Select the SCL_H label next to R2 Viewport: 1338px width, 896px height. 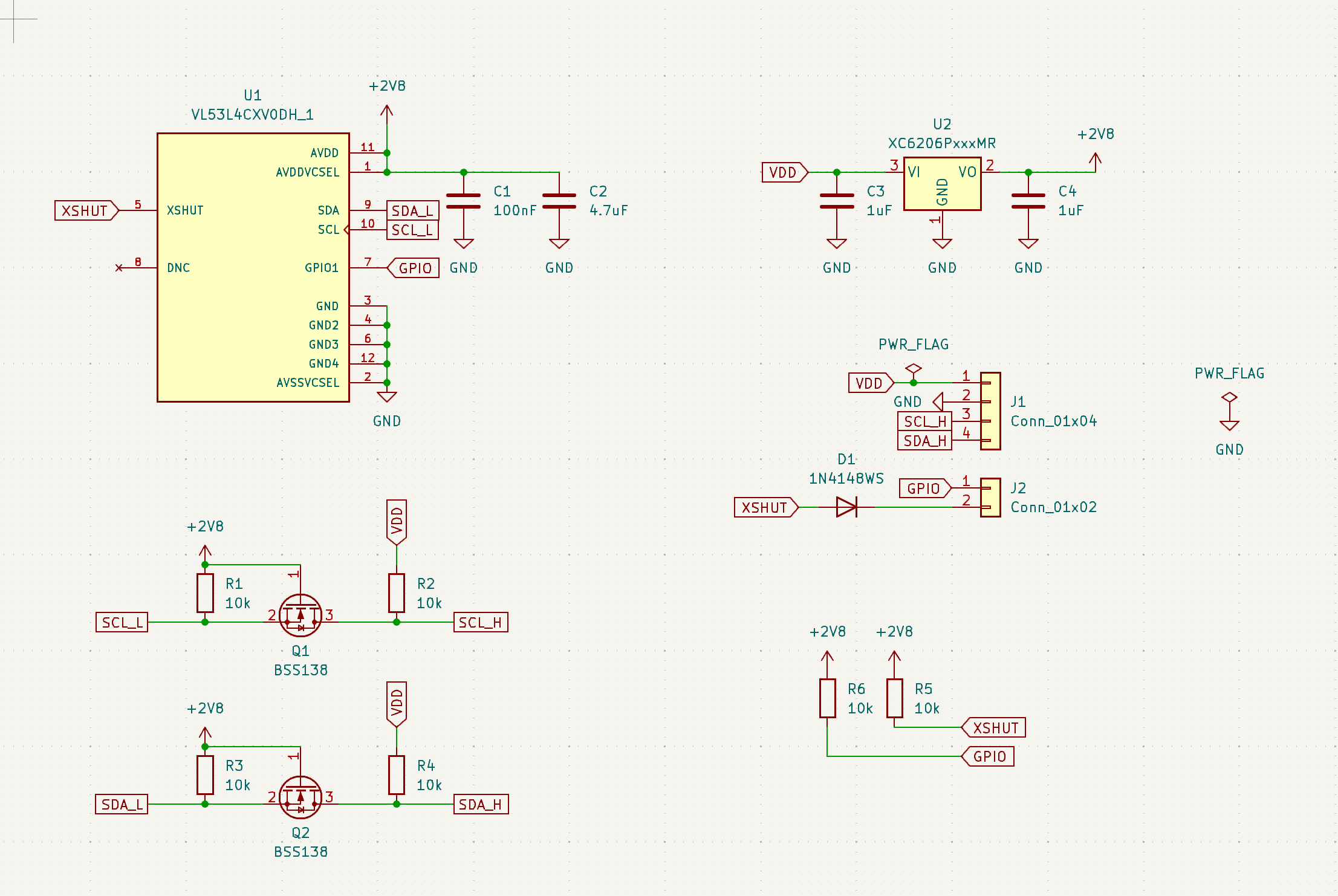[x=480, y=622]
